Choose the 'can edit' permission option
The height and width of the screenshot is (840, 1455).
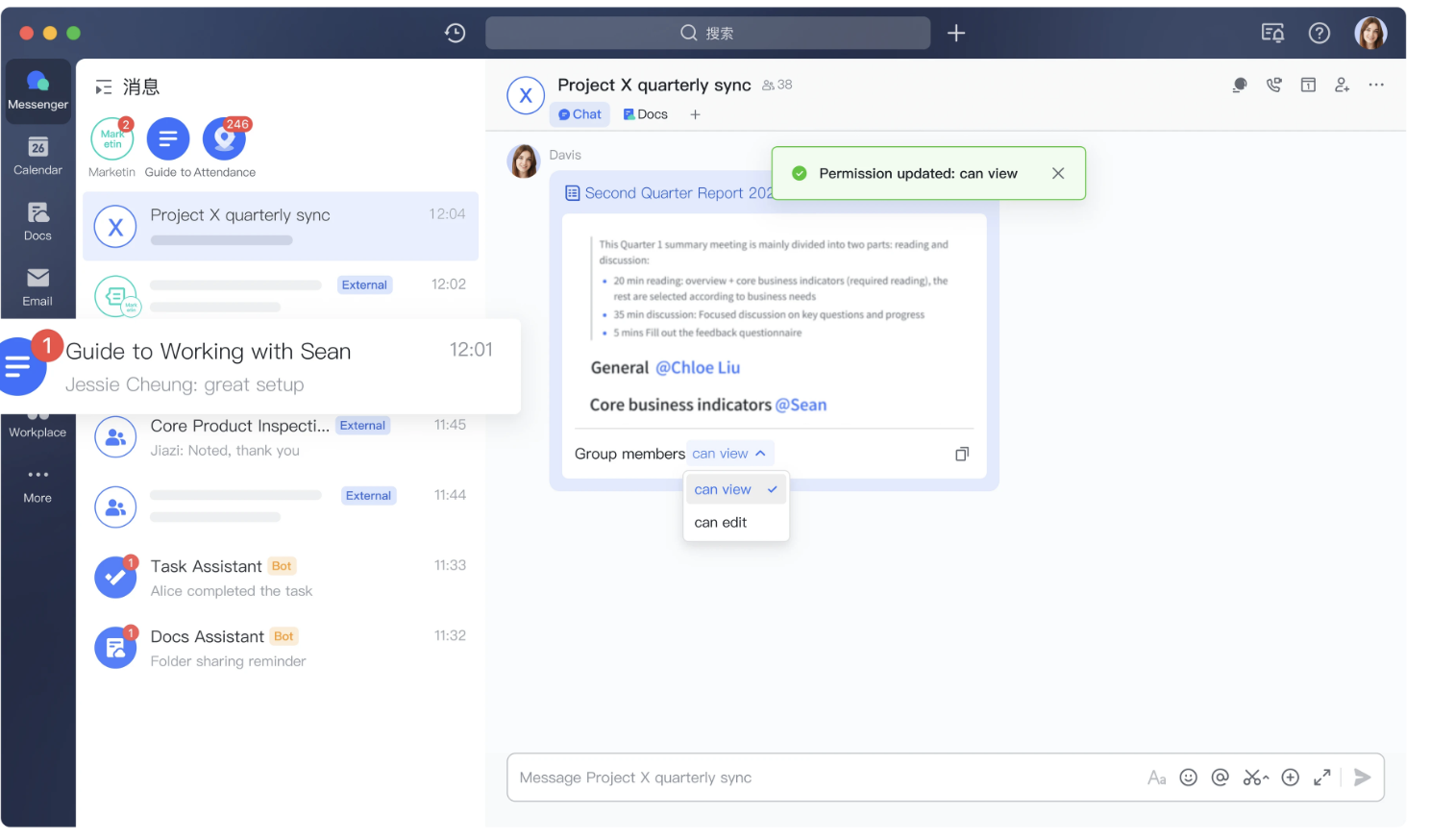coord(721,523)
